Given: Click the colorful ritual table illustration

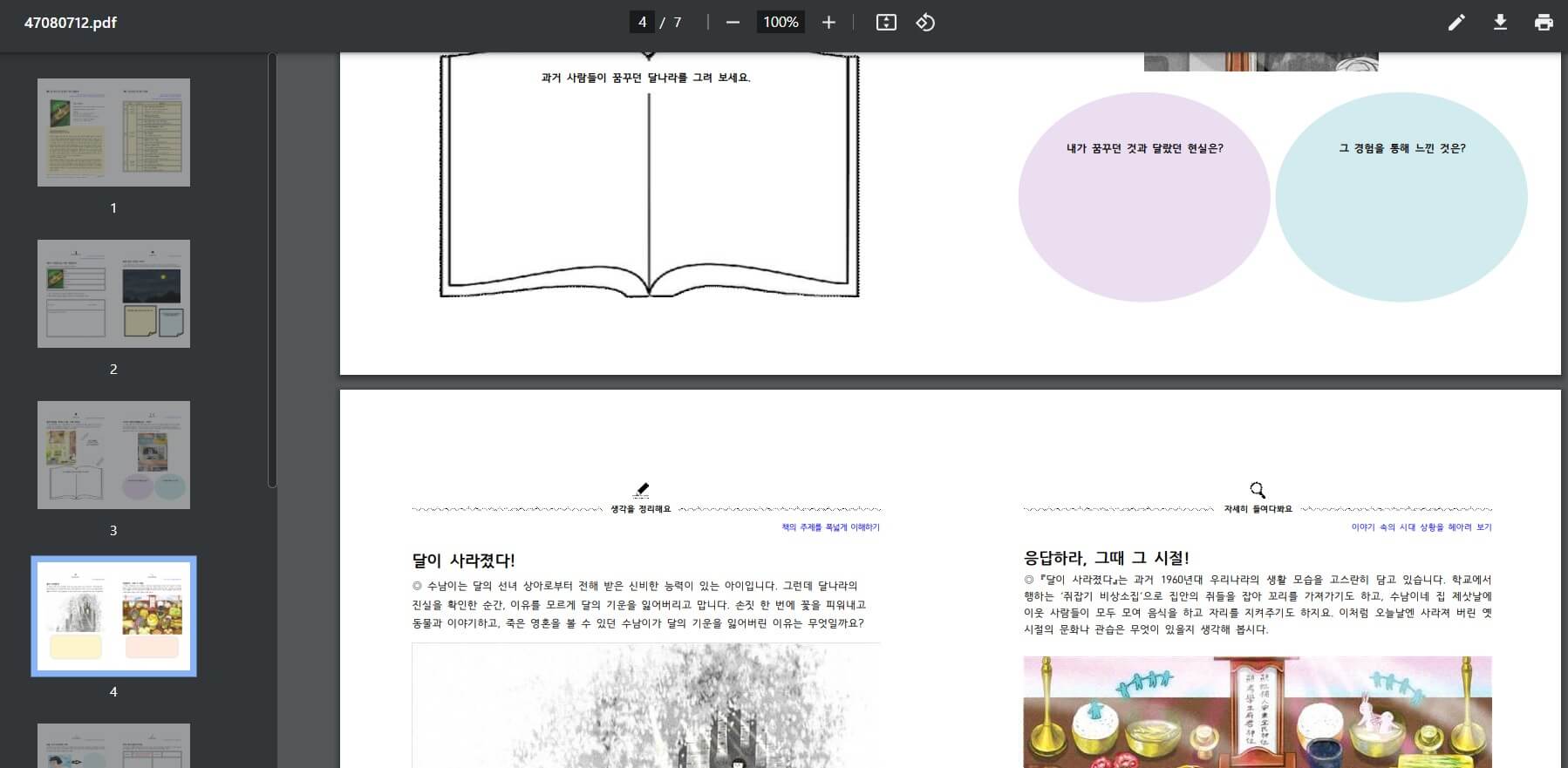Looking at the screenshot, I should [1258, 712].
